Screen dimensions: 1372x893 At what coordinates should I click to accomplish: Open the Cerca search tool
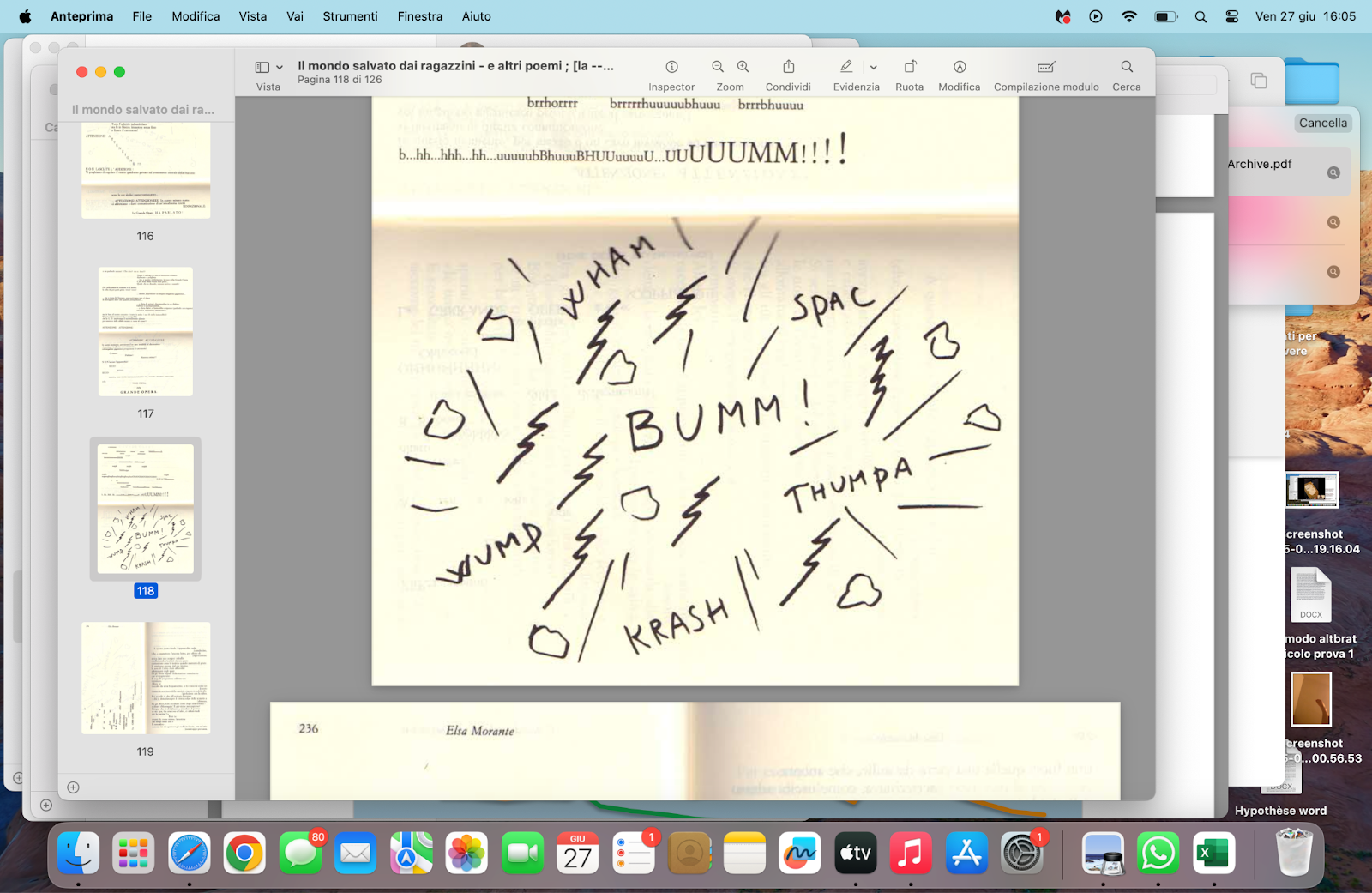(x=1127, y=67)
